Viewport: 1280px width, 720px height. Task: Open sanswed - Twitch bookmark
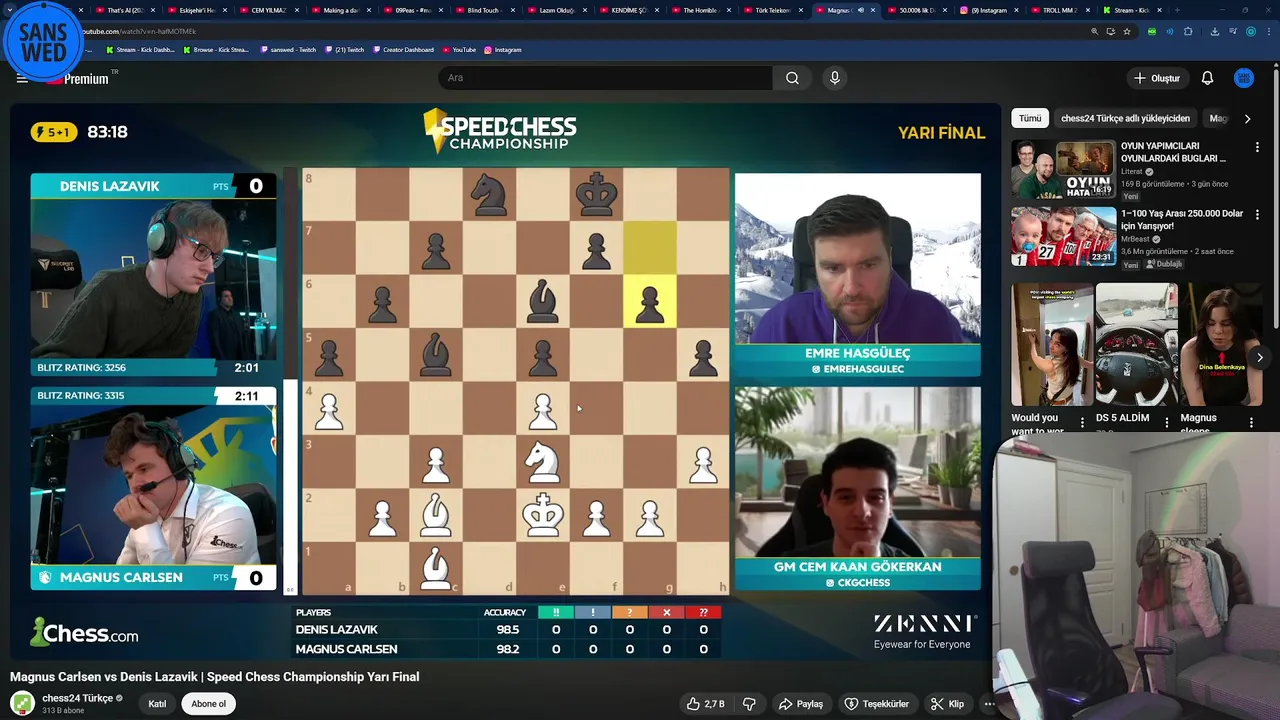pos(286,49)
